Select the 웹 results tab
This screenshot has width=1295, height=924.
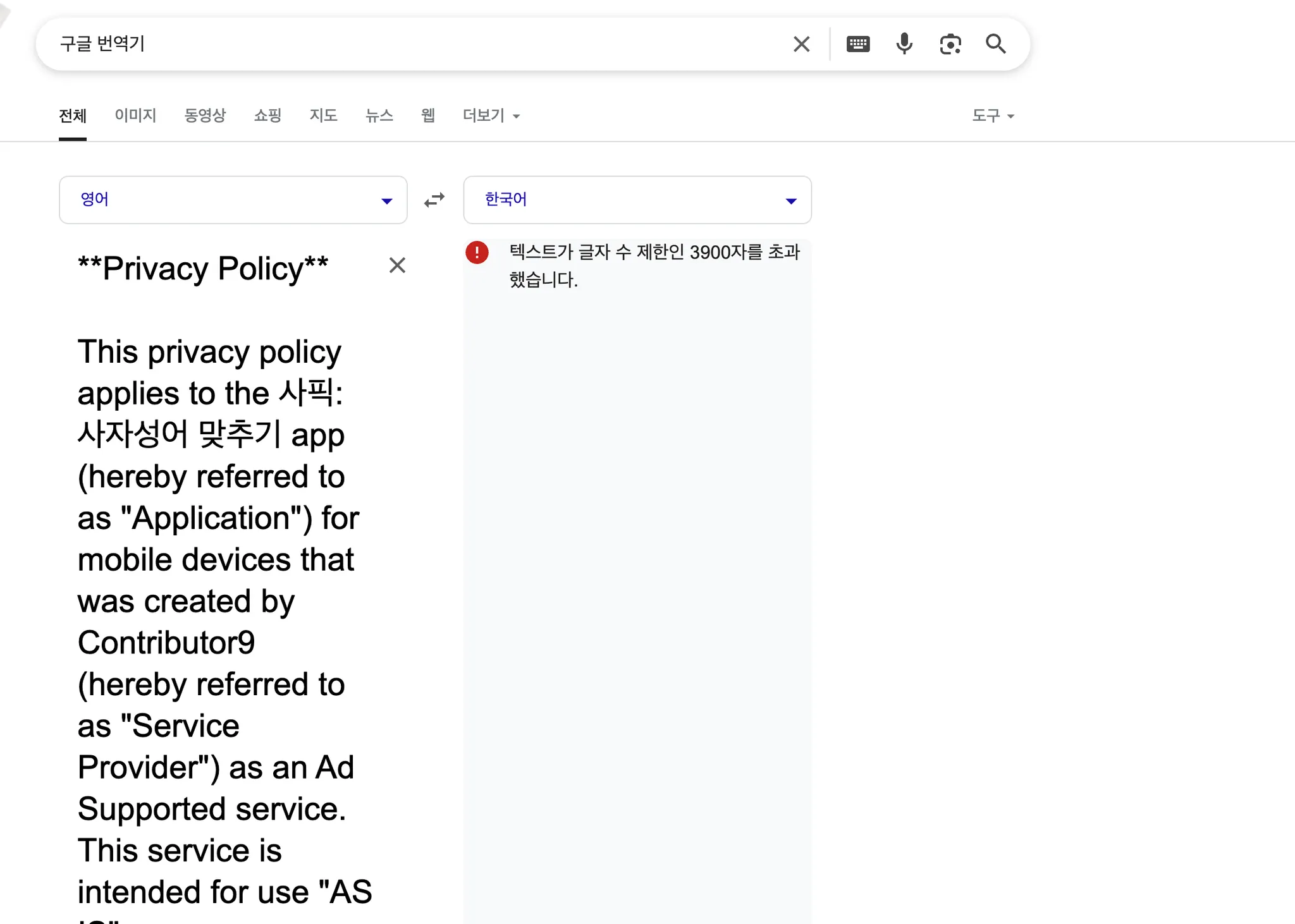point(428,116)
